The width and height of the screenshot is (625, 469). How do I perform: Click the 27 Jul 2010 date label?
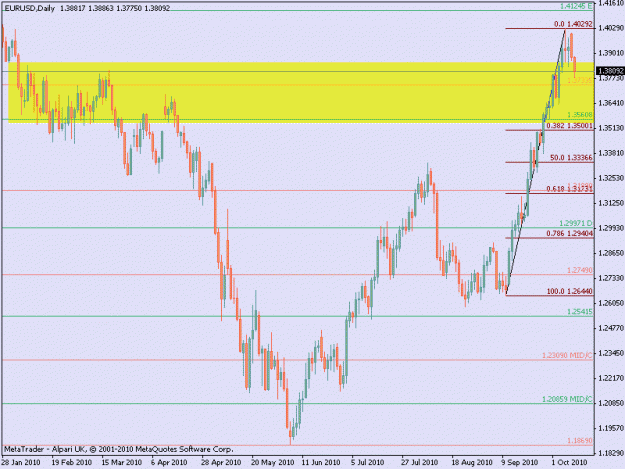point(419,462)
